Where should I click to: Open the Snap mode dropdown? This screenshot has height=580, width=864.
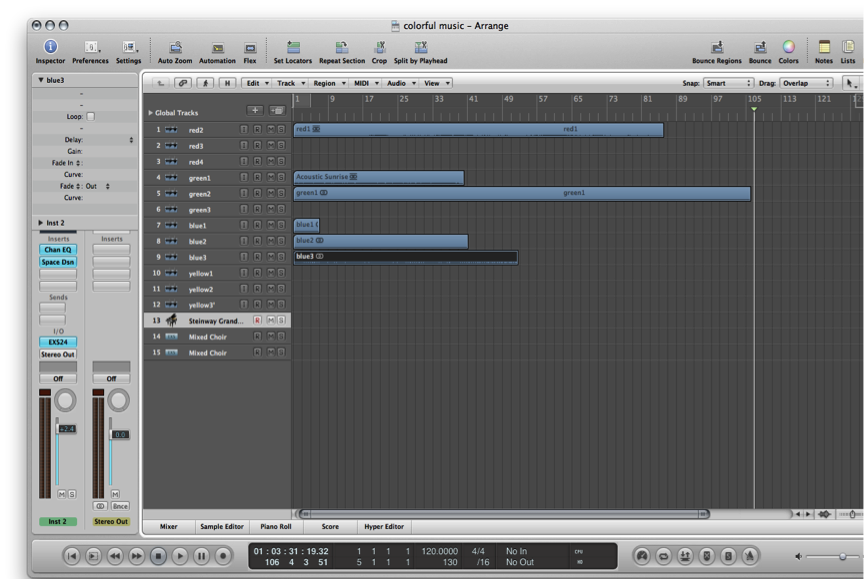728,84
